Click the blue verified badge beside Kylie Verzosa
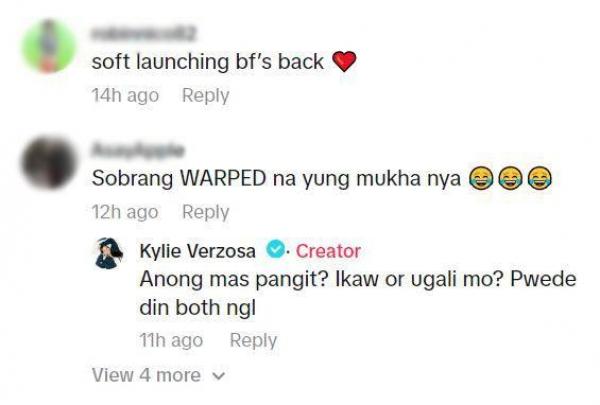 275,250
